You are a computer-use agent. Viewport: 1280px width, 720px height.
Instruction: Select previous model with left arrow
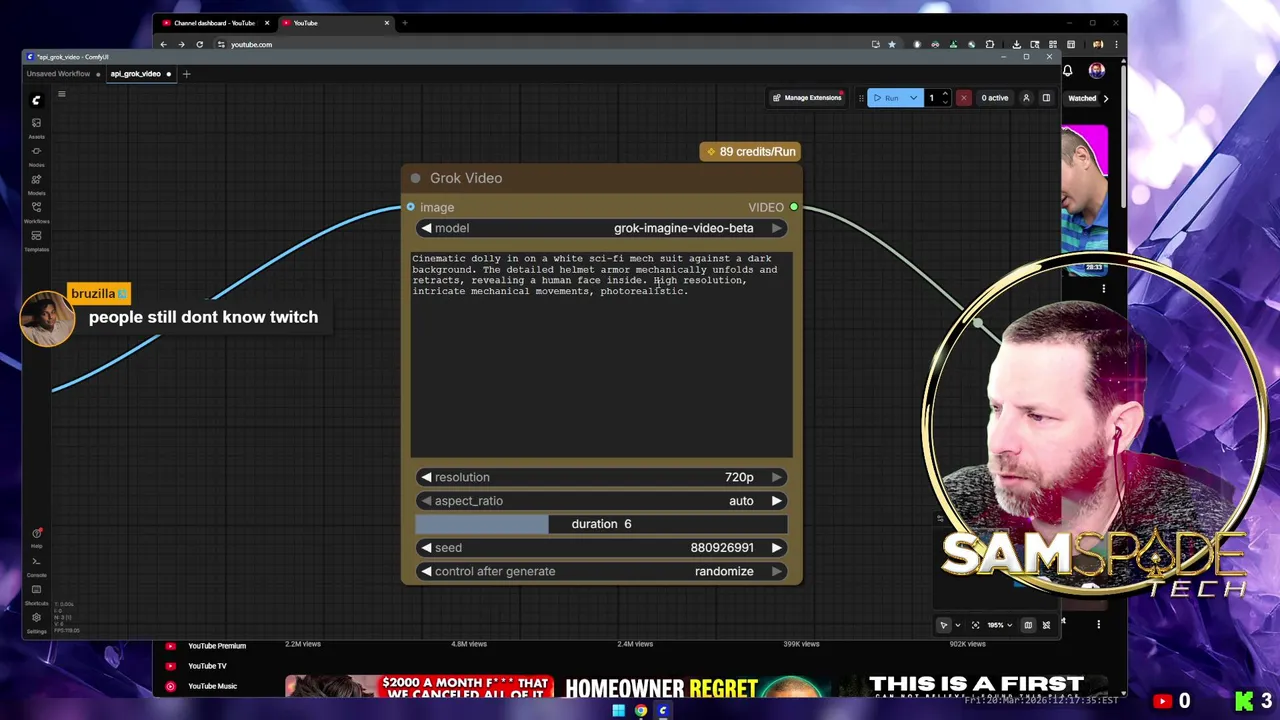426,228
